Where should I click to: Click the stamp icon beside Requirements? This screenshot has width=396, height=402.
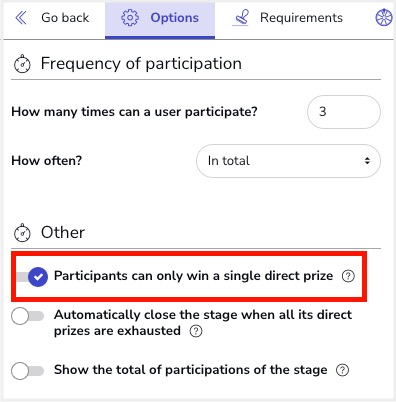click(241, 18)
